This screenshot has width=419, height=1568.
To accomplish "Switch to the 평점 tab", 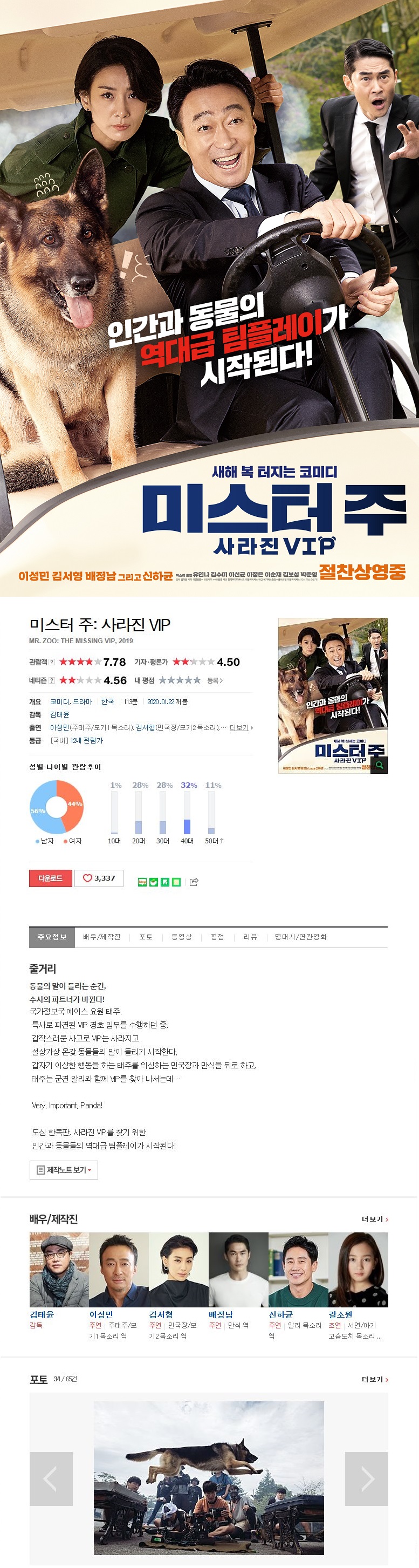I will point(217,936).
